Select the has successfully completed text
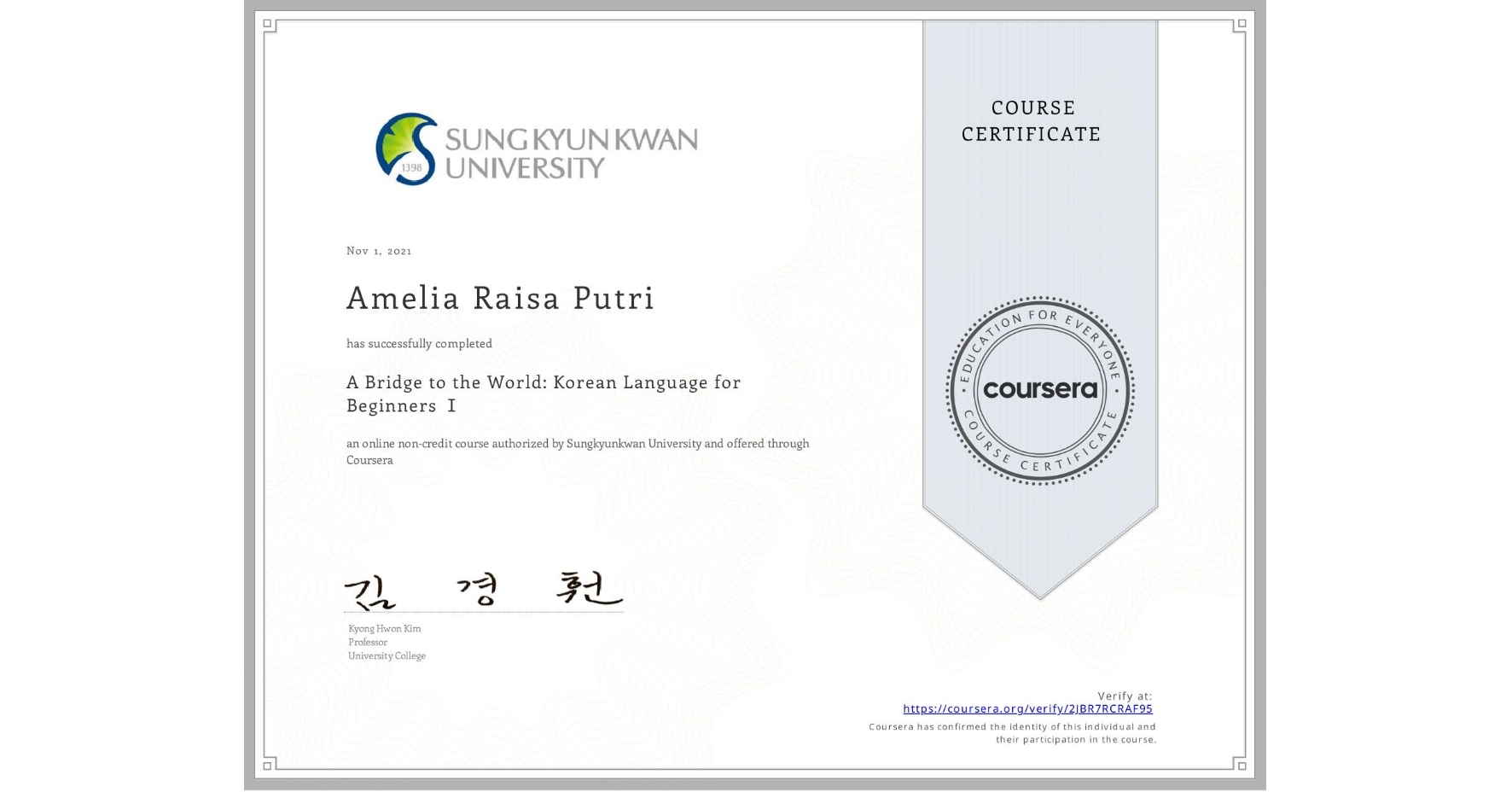Viewport: 1512px width, 792px height. point(419,343)
